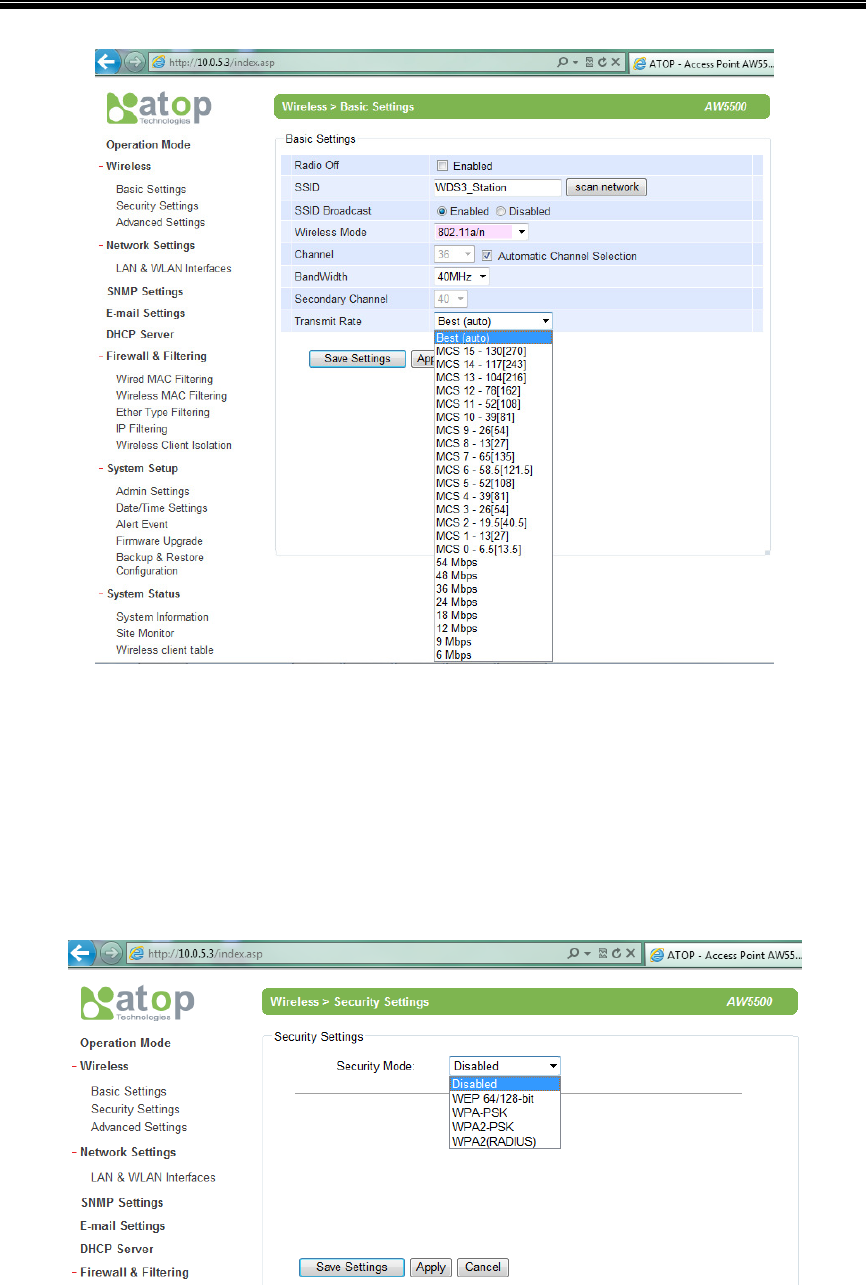Click ATOP Access Point tab, Security Settings browser
Screen dimensions: 866x1285
click(722, 955)
